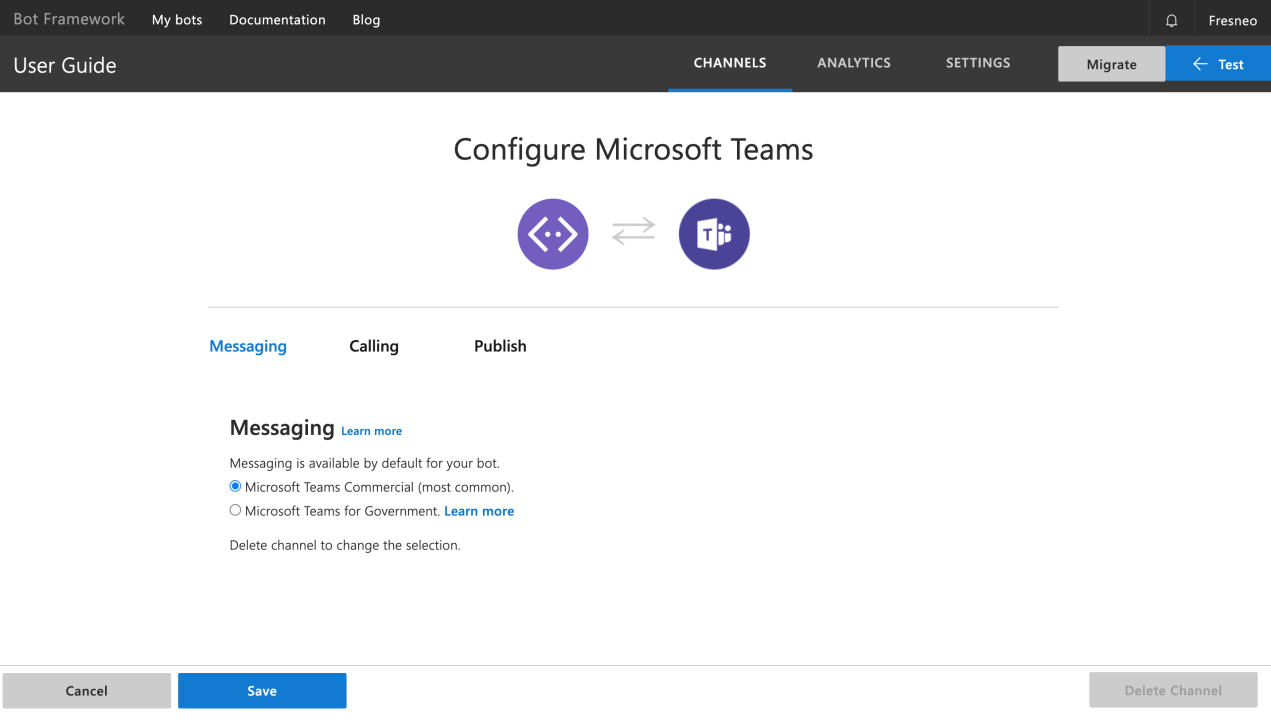The height and width of the screenshot is (720, 1271).
Task: Click 'Messaging is available by default' text
Action: (364, 463)
